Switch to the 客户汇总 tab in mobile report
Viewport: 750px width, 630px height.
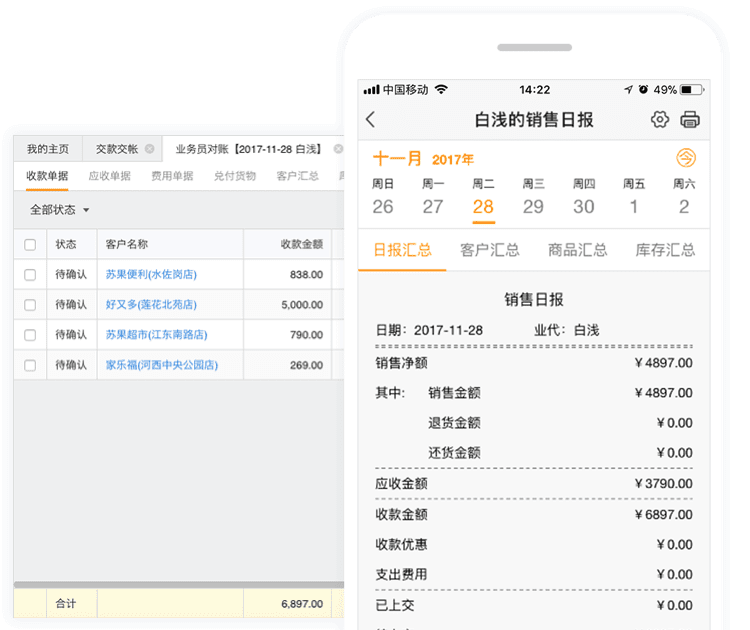(x=489, y=250)
